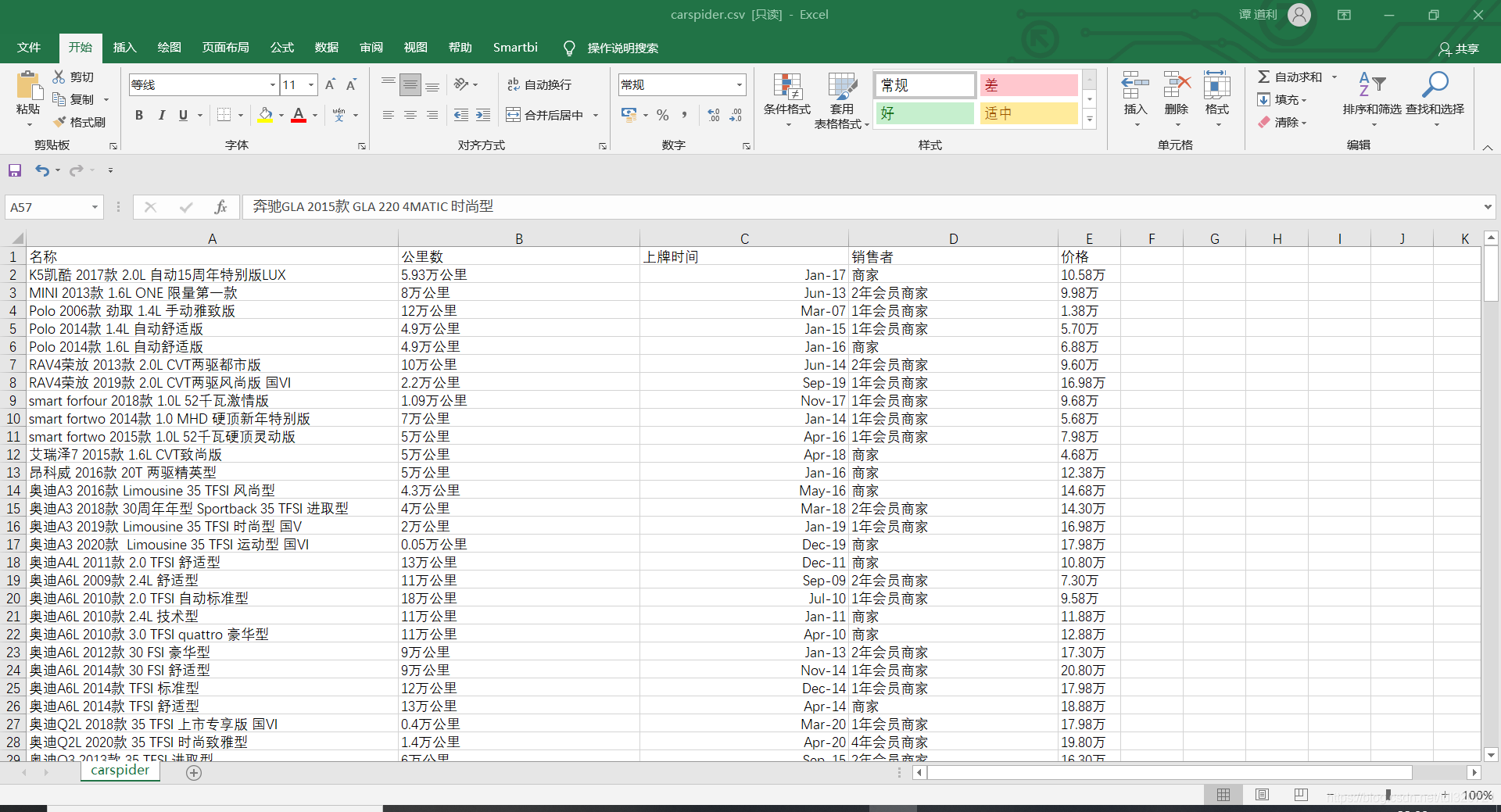1501x812 pixels.
Task: Click the Insert cells icon
Action: [1135, 85]
